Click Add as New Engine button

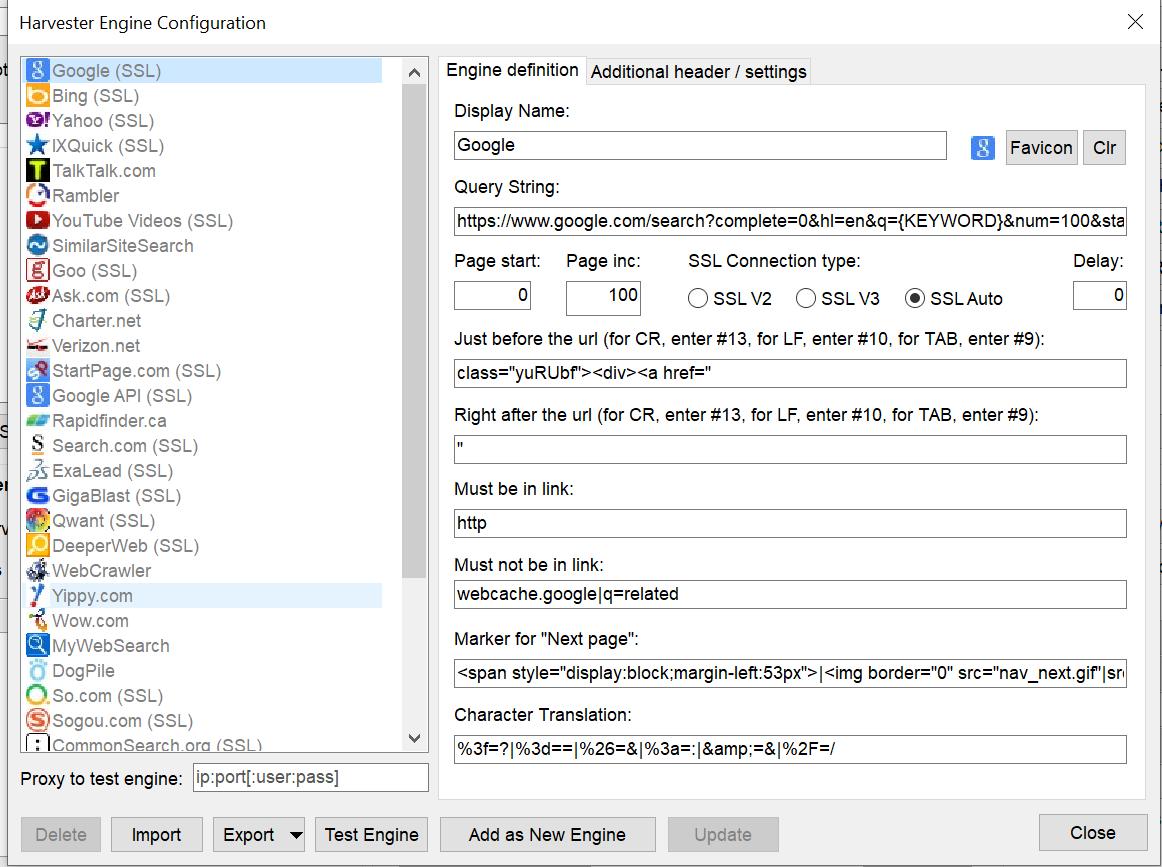(547, 835)
